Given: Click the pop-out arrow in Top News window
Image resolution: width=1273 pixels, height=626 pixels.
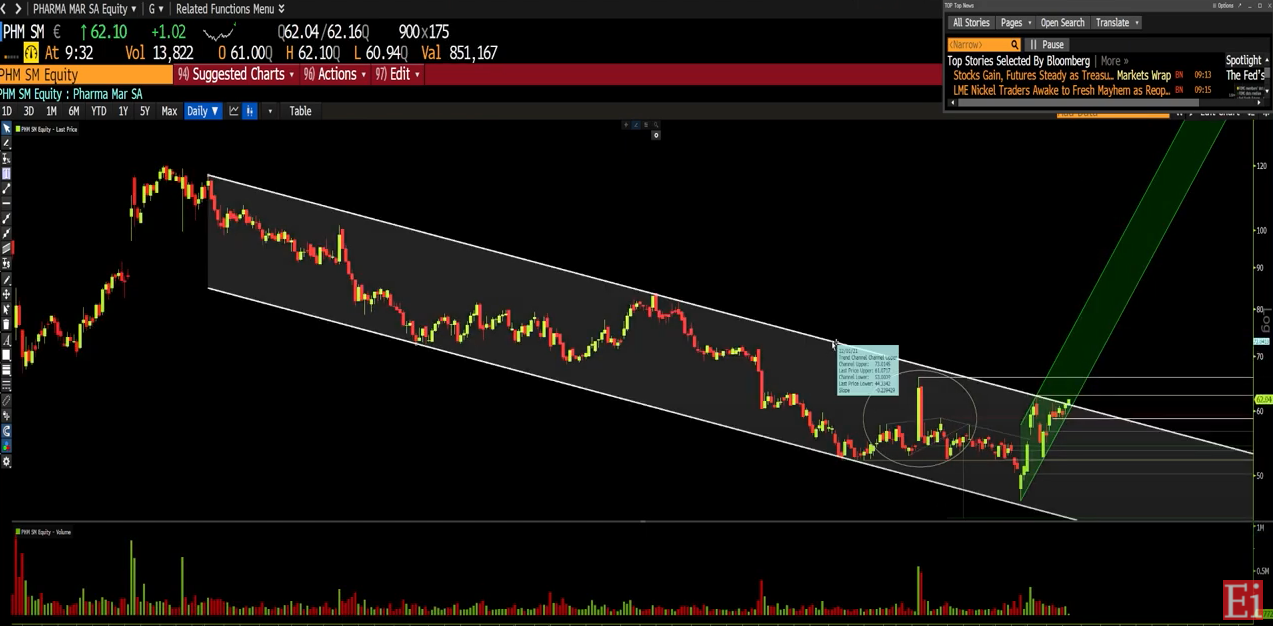Looking at the screenshot, I should (1239, 6).
